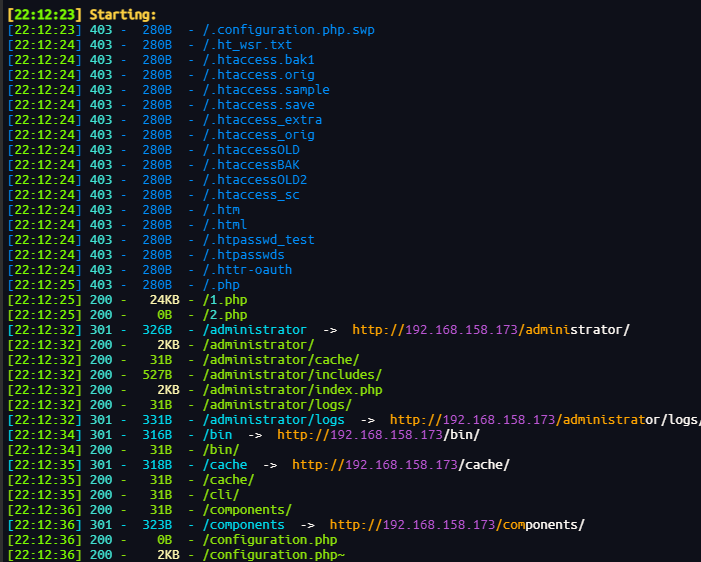Viewport: 701px width, 562px height.
Task: Select the /1.php result path
Action: [225, 300]
